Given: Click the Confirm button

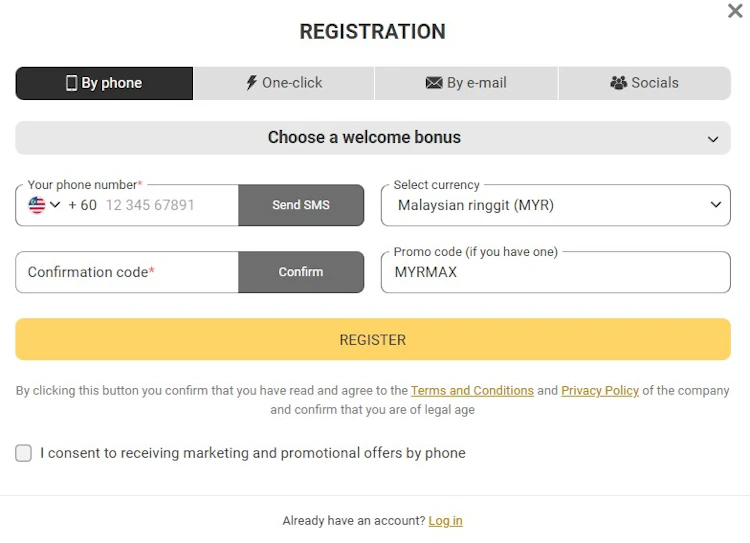Looking at the screenshot, I should [x=301, y=272].
